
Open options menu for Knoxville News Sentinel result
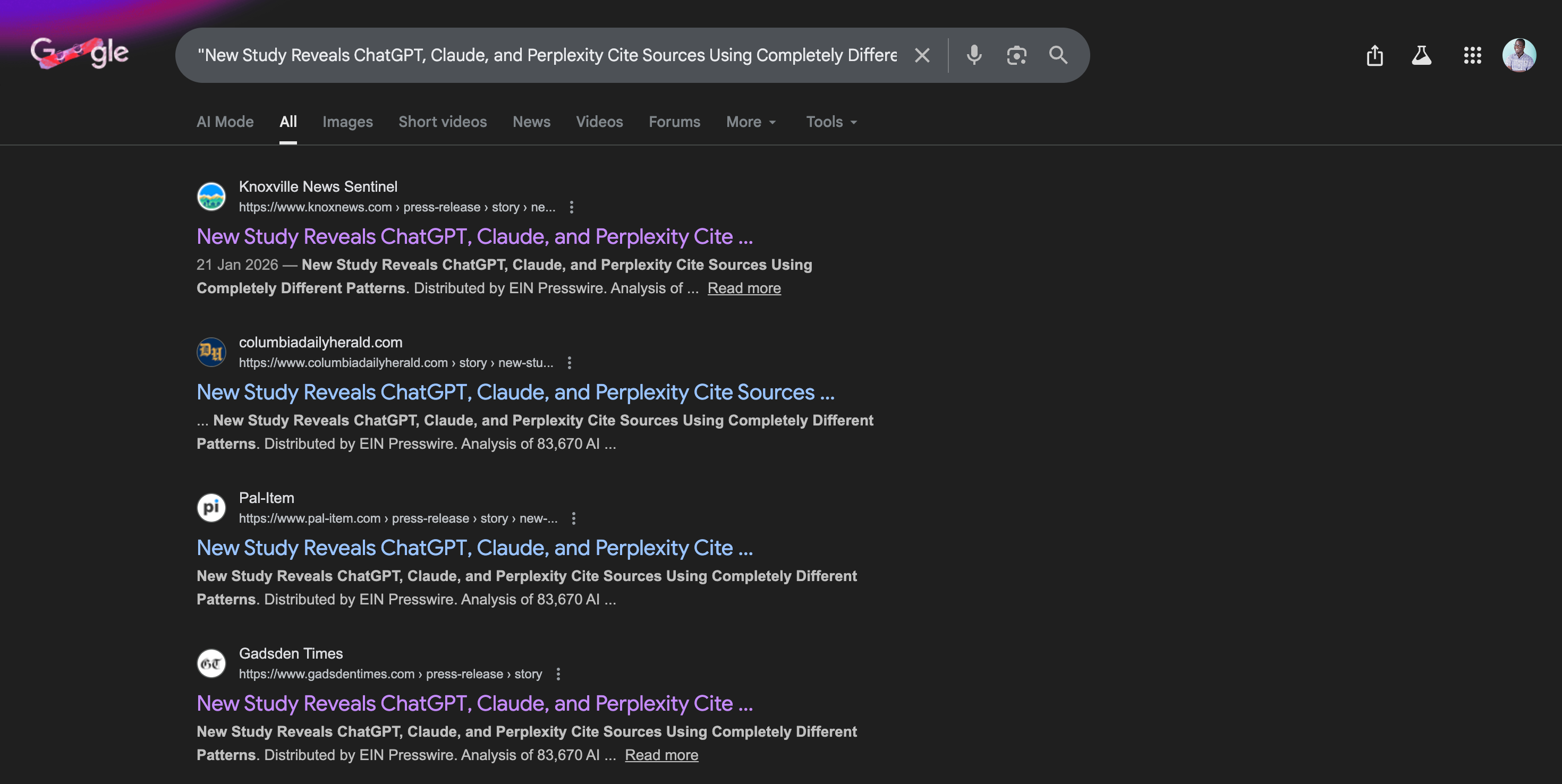(571, 207)
